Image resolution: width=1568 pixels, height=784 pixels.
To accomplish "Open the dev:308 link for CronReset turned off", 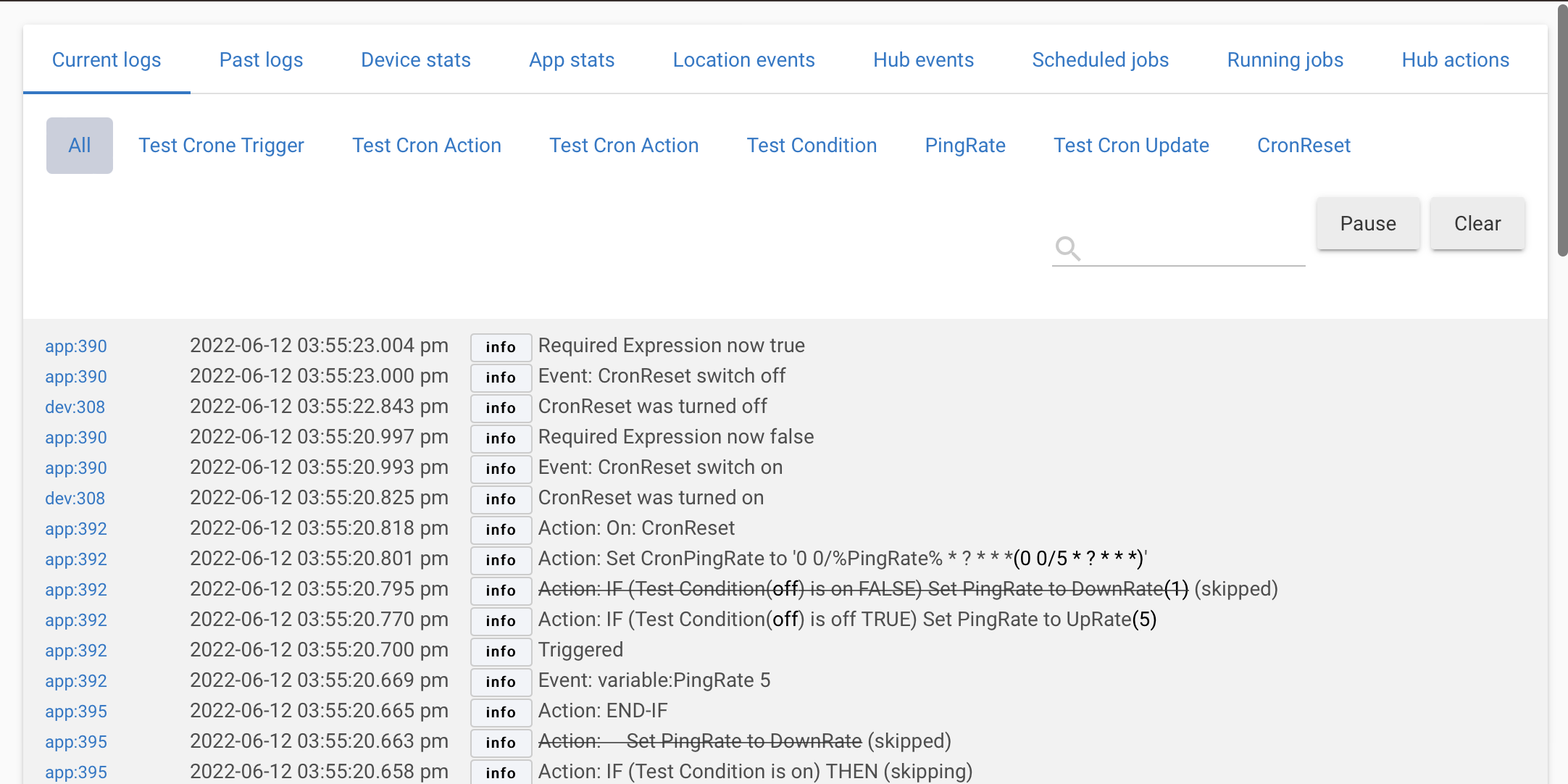I will coord(75,407).
